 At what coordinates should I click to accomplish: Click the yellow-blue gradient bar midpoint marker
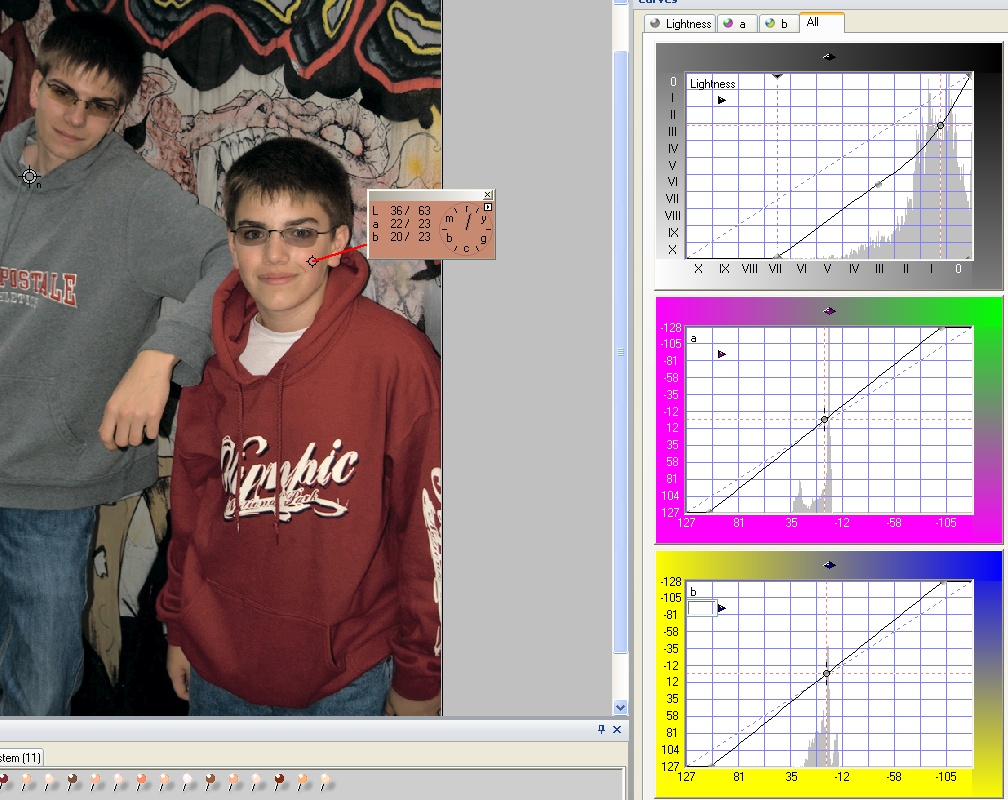(x=829, y=565)
